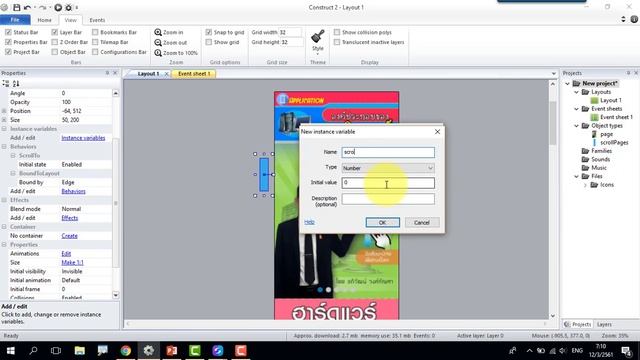Screen dimensions: 640x360
Task: Open taskbar search icon
Action: point(33,351)
